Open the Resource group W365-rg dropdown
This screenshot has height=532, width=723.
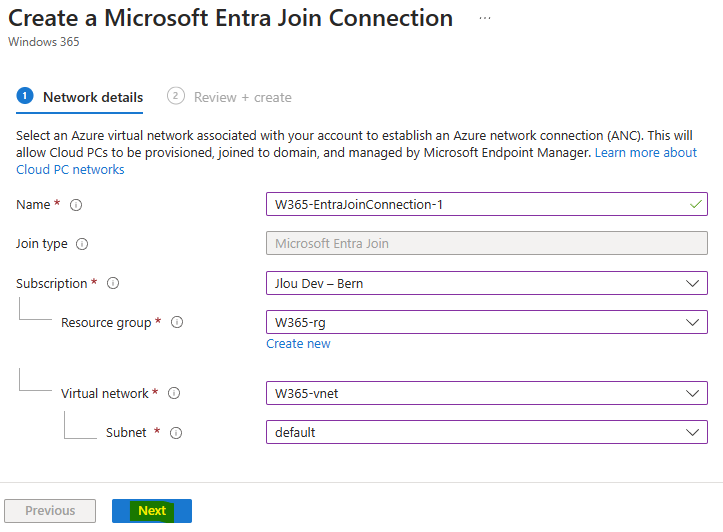(x=486, y=322)
